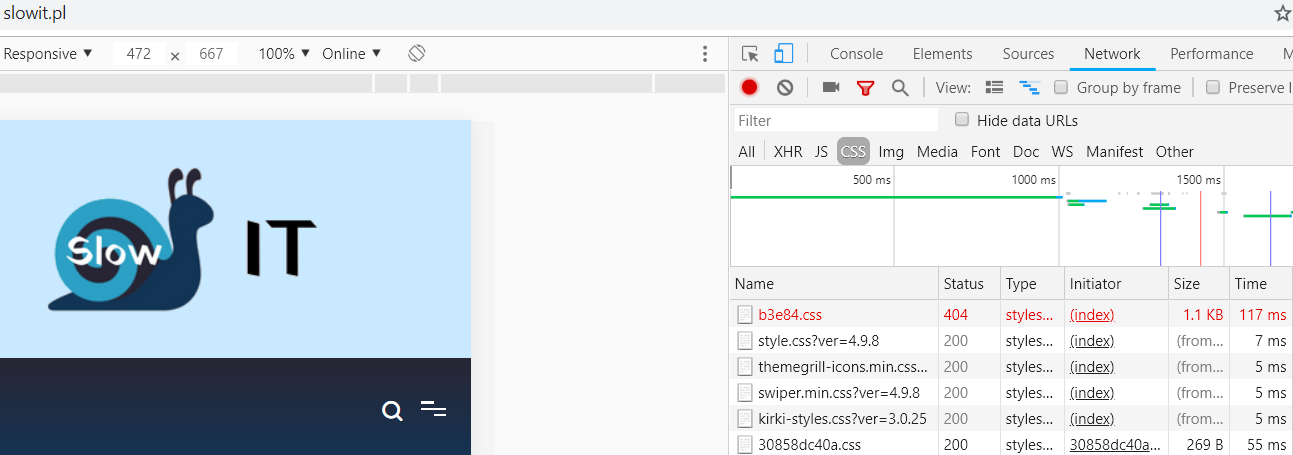Viewport: 1293px width, 455px height.
Task: Show All request types
Action: (x=747, y=152)
